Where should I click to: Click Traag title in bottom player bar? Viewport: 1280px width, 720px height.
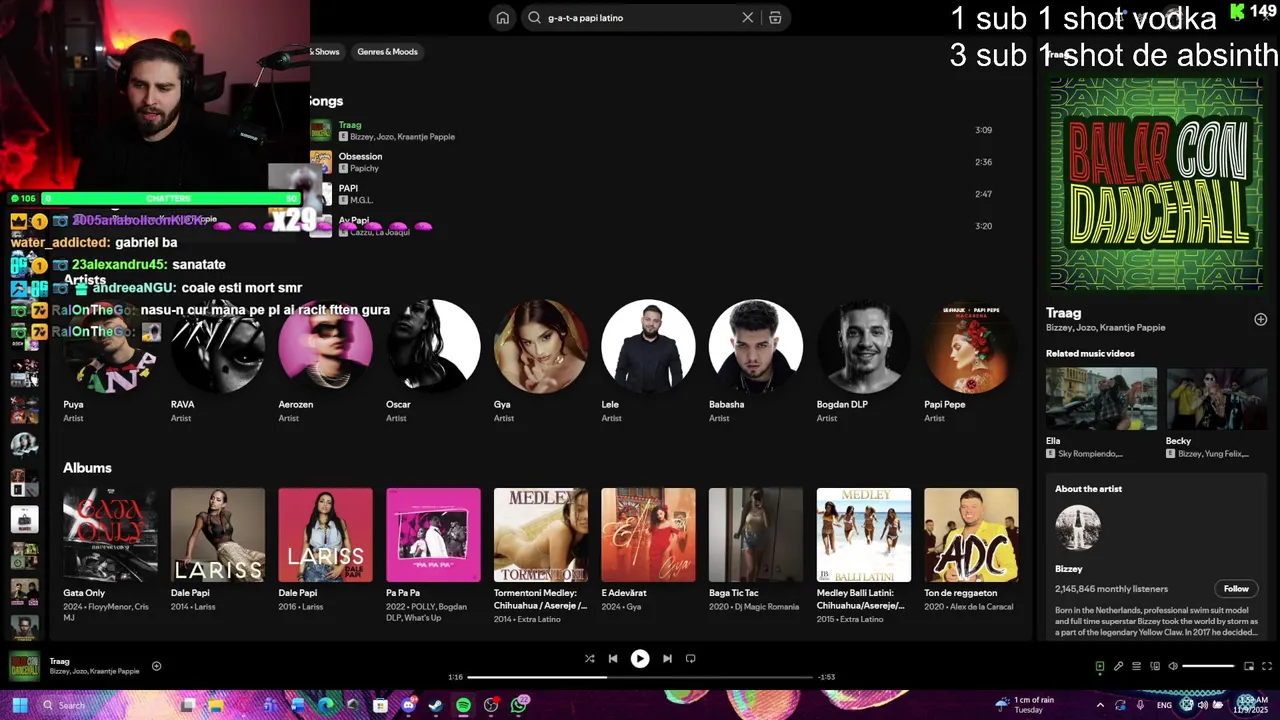point(60,661)
